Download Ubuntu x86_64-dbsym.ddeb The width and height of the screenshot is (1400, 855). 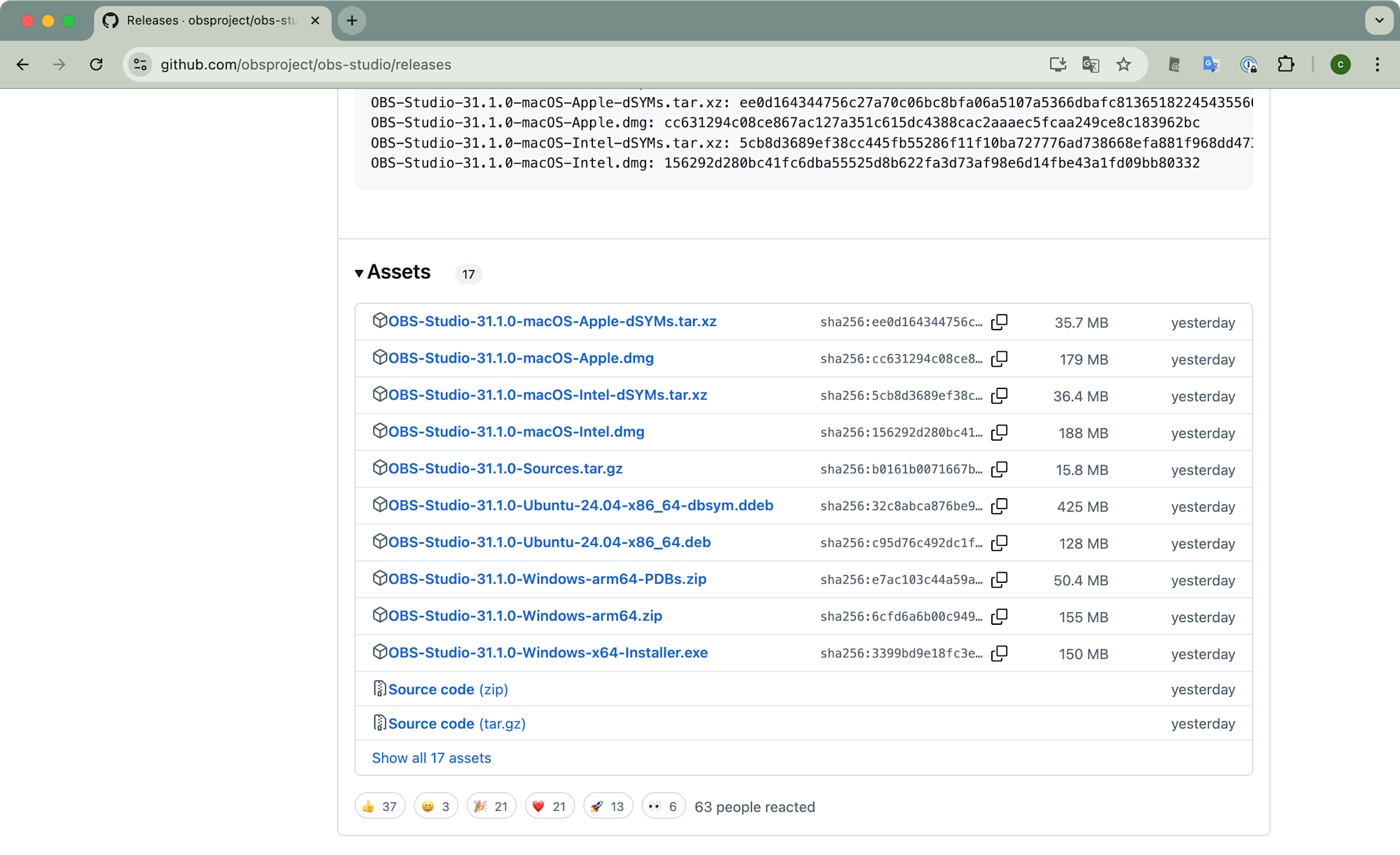(581, 505)
